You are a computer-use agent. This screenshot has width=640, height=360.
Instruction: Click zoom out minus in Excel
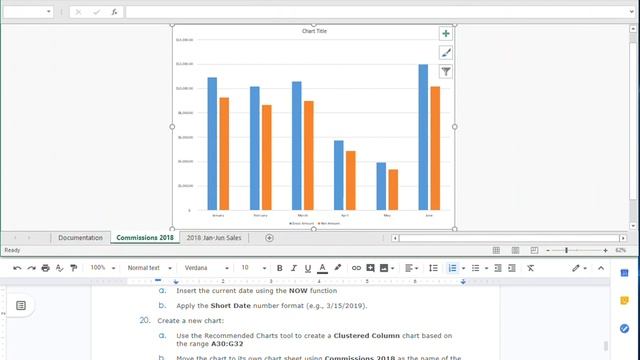point(548,250)
